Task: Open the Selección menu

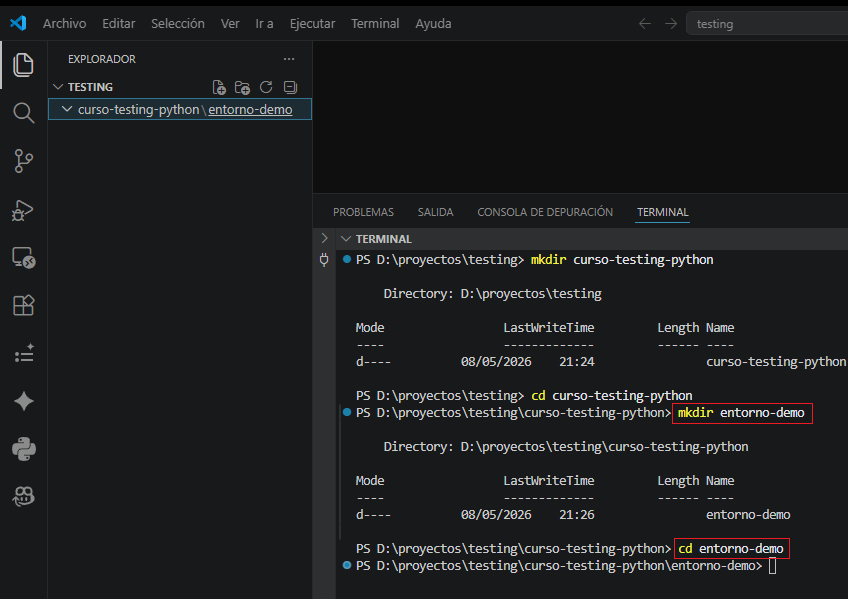Action: [177, 24]
